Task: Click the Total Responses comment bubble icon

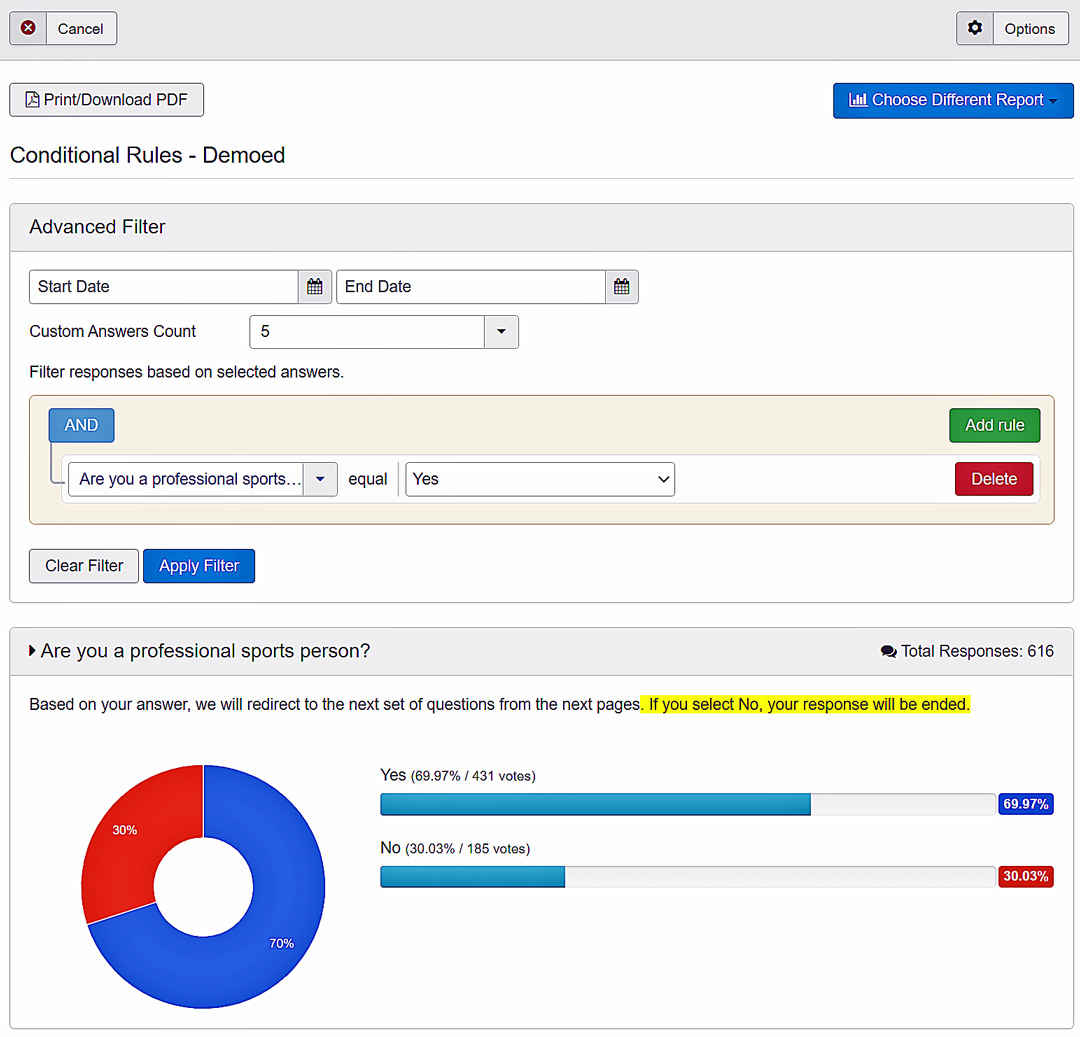Action: coord(889,651)
